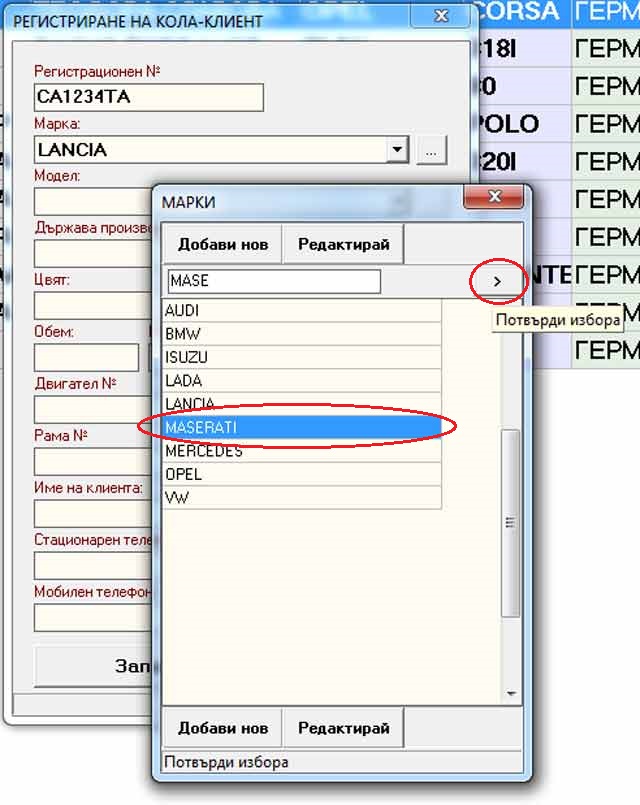Select MERCEDES in the brand list

(x=302, y=451)
